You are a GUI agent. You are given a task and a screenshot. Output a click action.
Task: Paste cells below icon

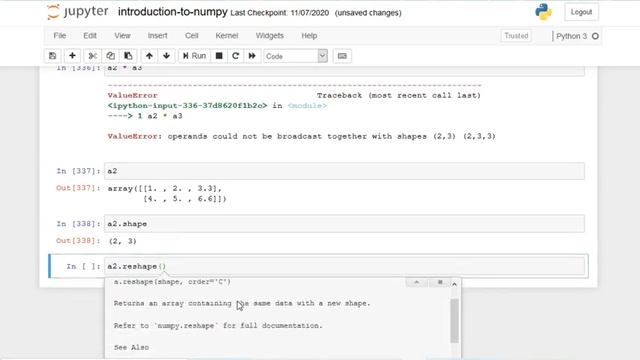point(128,56)
